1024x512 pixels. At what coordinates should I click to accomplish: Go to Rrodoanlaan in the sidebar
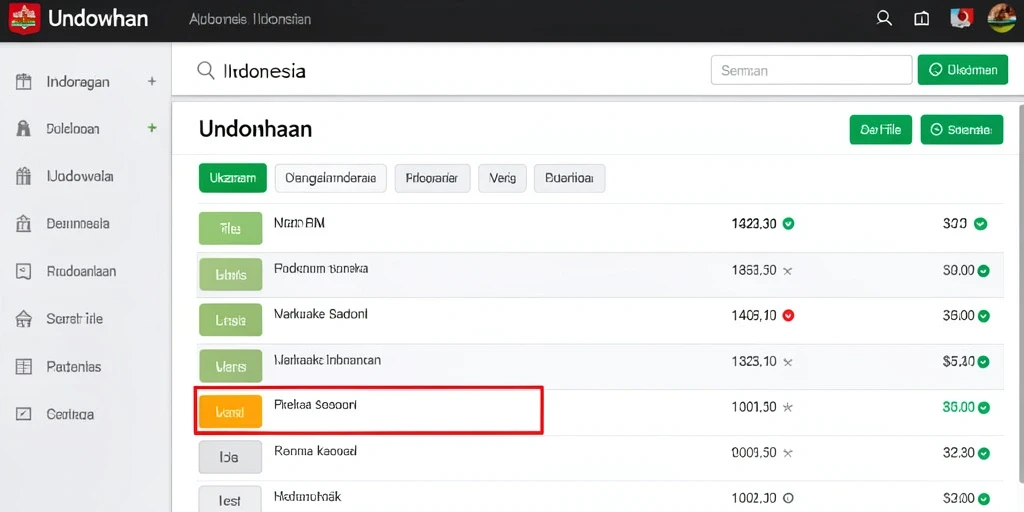click(x=82, y=270)
